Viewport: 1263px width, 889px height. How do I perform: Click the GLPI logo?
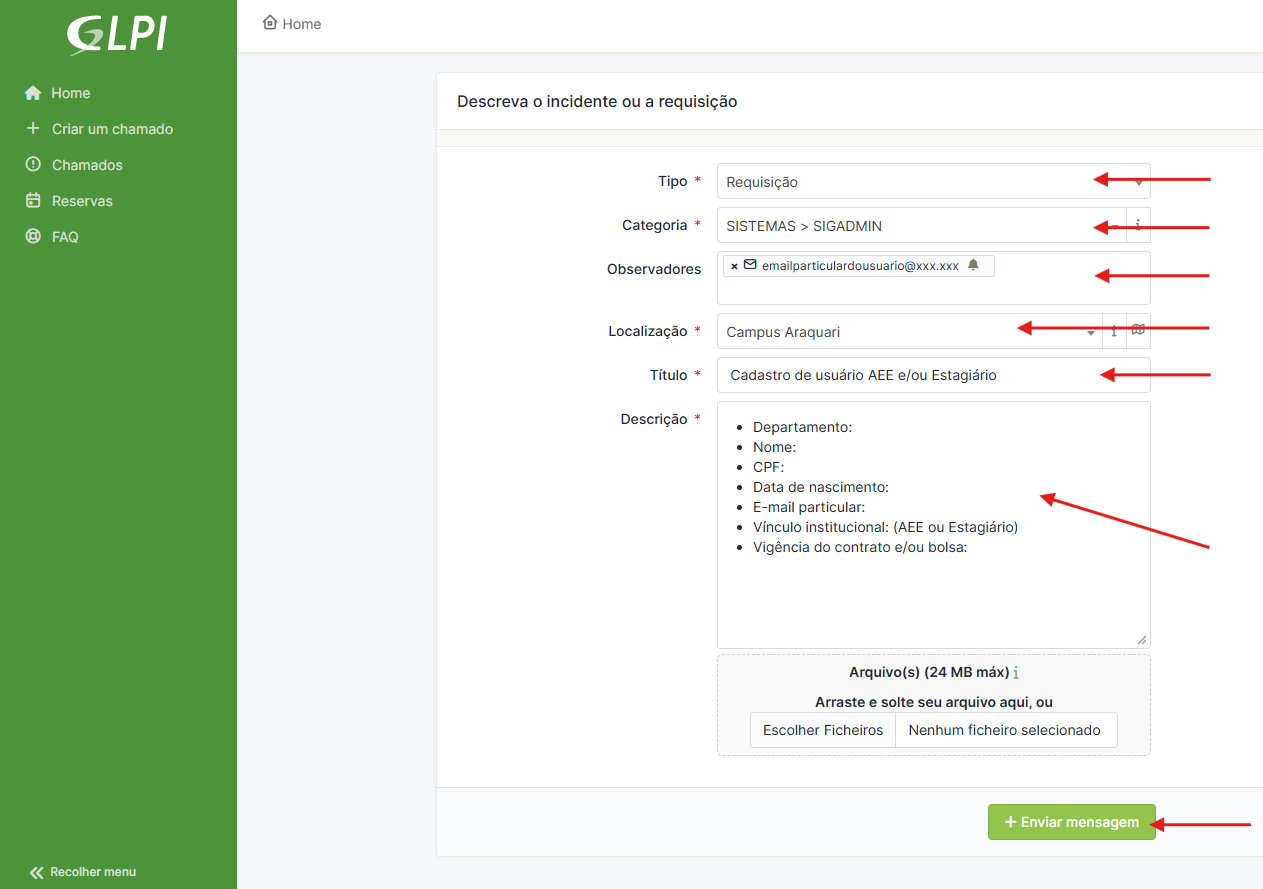pos(117,35)
